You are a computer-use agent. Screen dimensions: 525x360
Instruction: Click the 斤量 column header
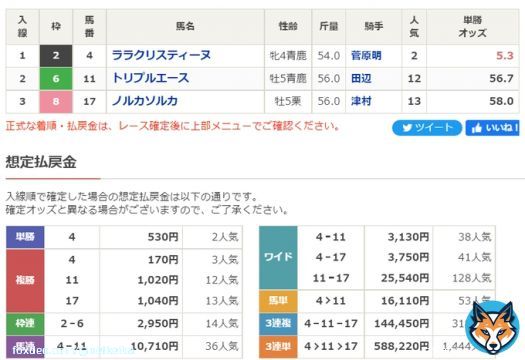tap(328, 26)
